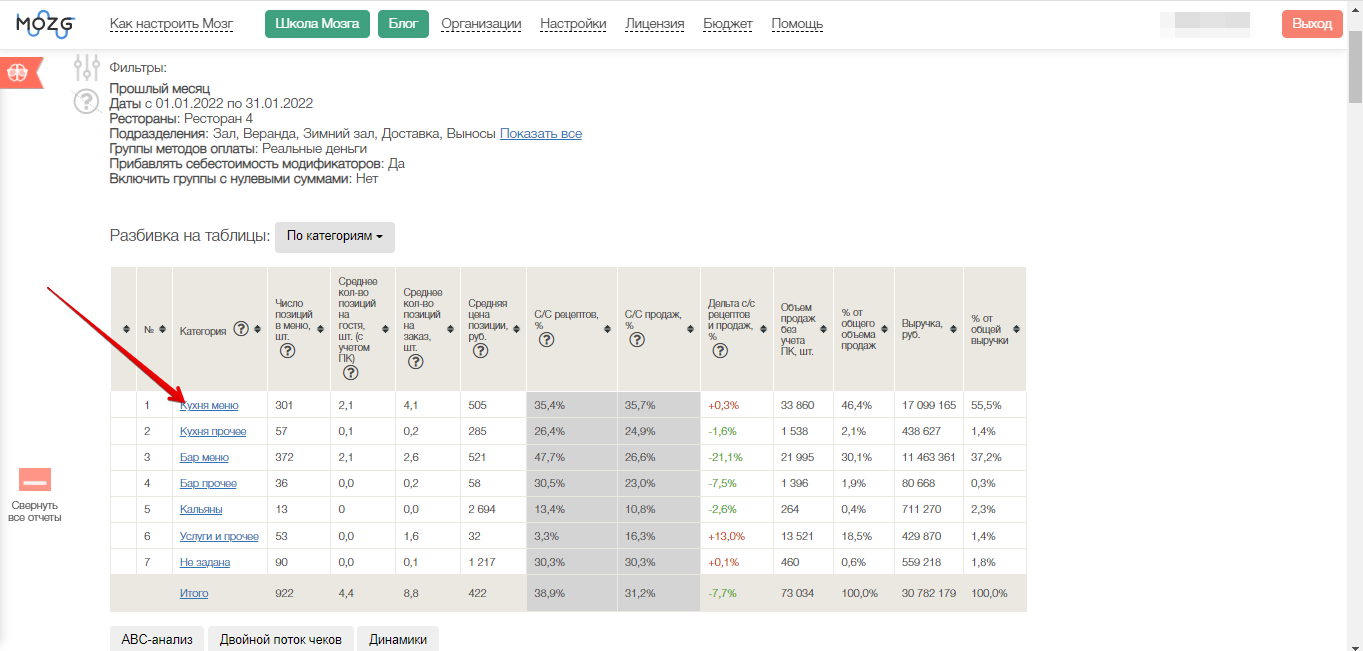1363x651 pixels.
Task: Open the Бар меню category link
Action: (204, 457)
